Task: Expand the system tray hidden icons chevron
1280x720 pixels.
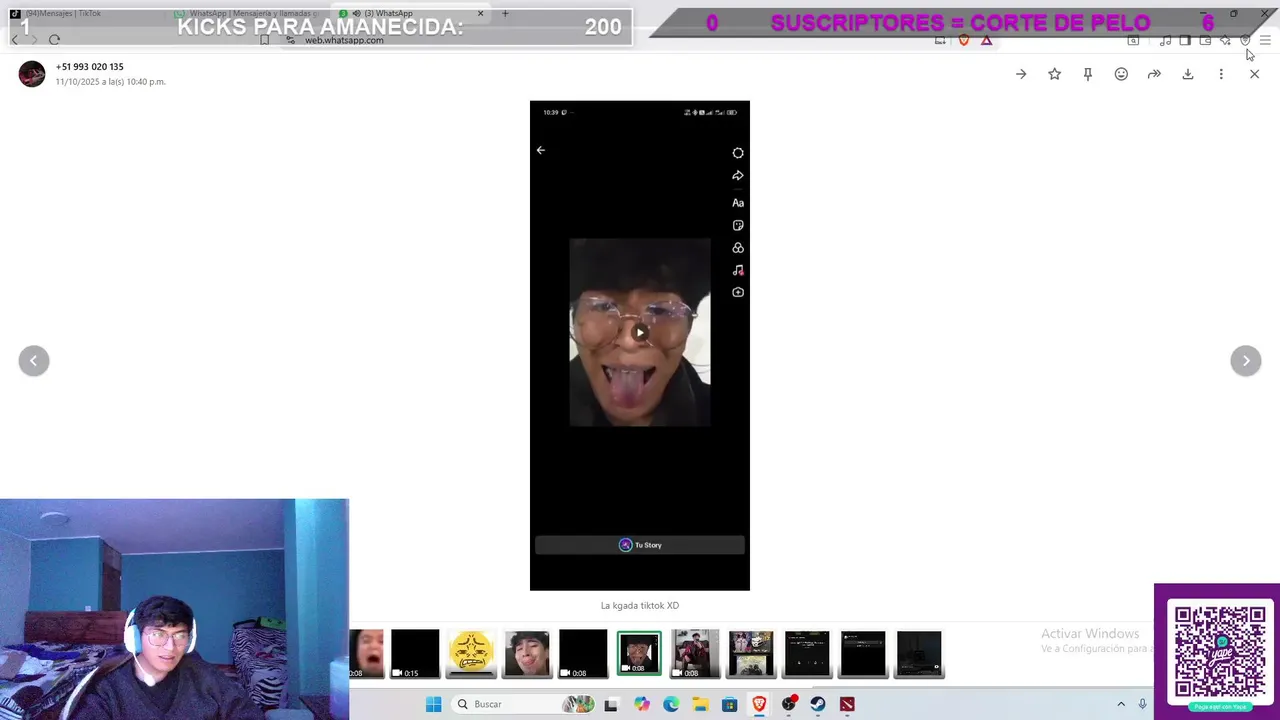Action: (x=1121, y=704)
